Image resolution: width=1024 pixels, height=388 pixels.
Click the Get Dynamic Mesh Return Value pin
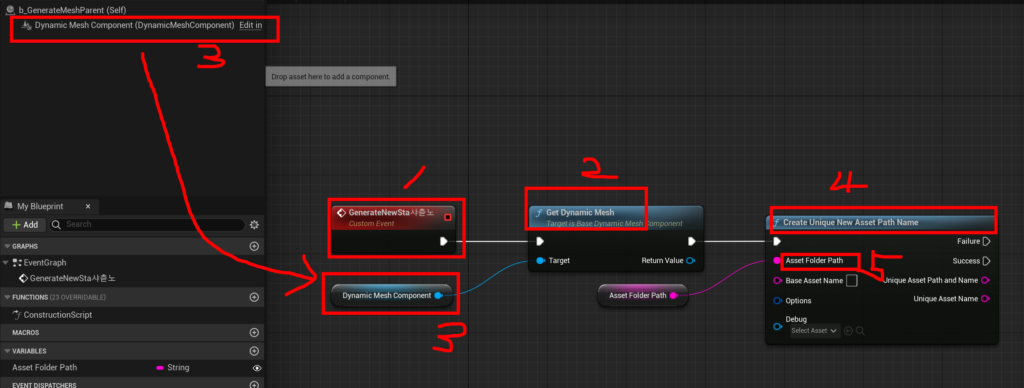tap(690, 261)
